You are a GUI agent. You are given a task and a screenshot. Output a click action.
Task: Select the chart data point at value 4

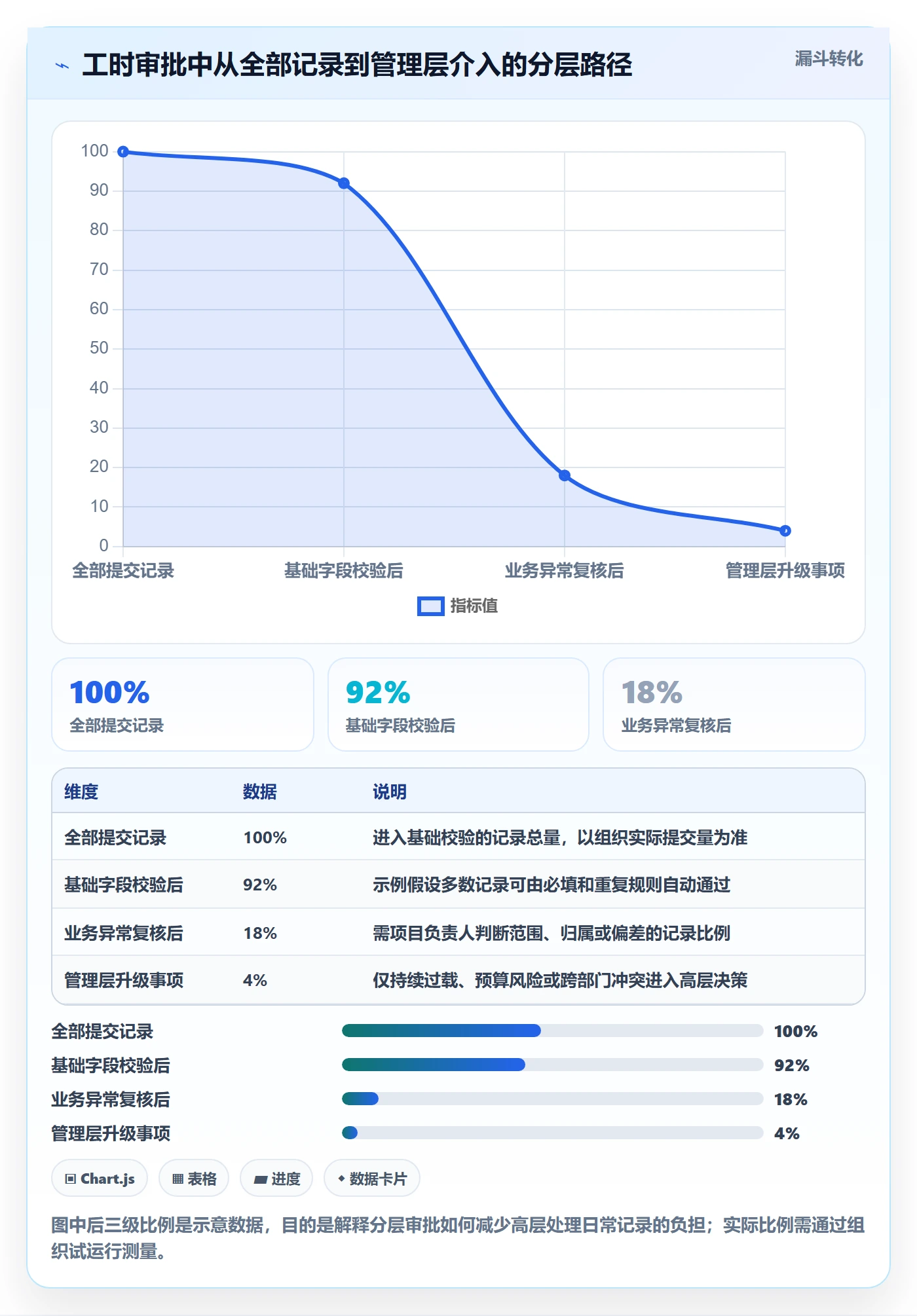[785, 530]
